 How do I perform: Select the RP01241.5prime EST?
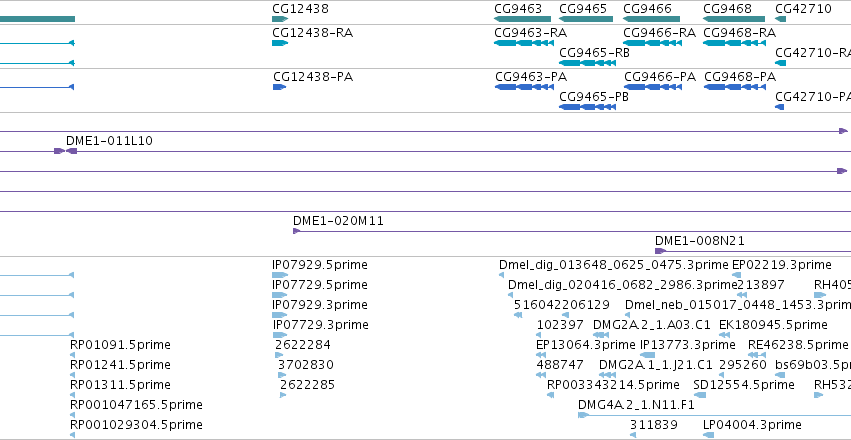click(72, 375)
